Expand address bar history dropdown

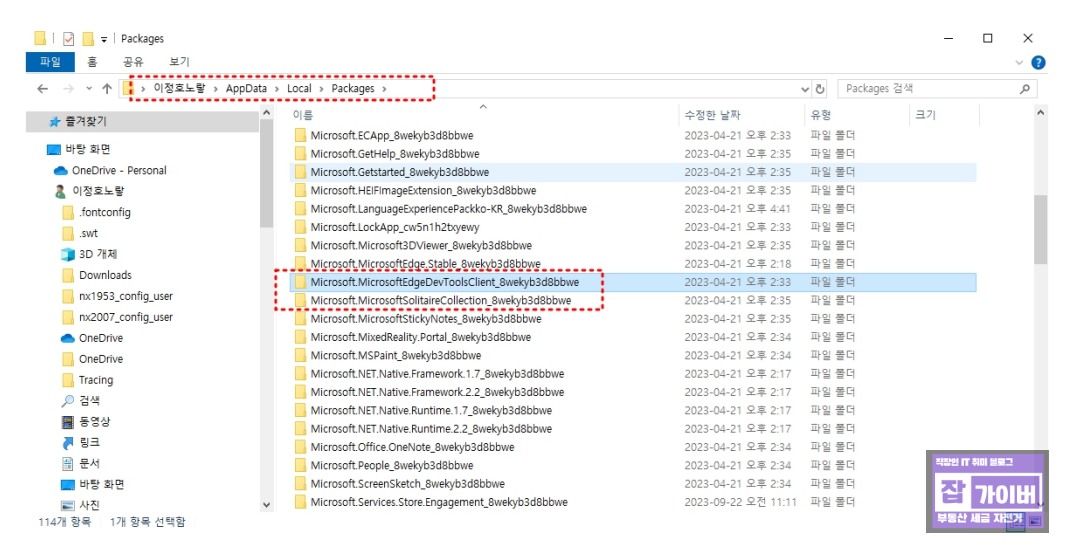coord(805,89)
